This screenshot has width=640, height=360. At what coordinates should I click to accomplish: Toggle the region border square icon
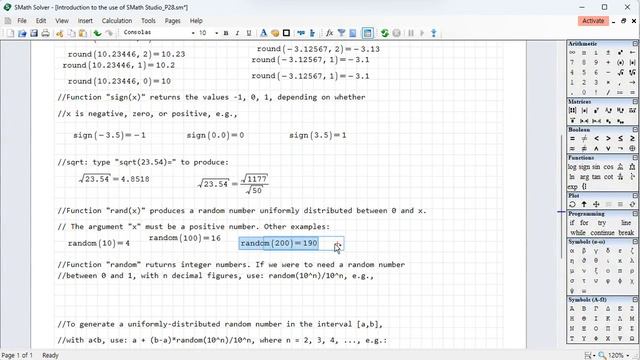[286, 33]
